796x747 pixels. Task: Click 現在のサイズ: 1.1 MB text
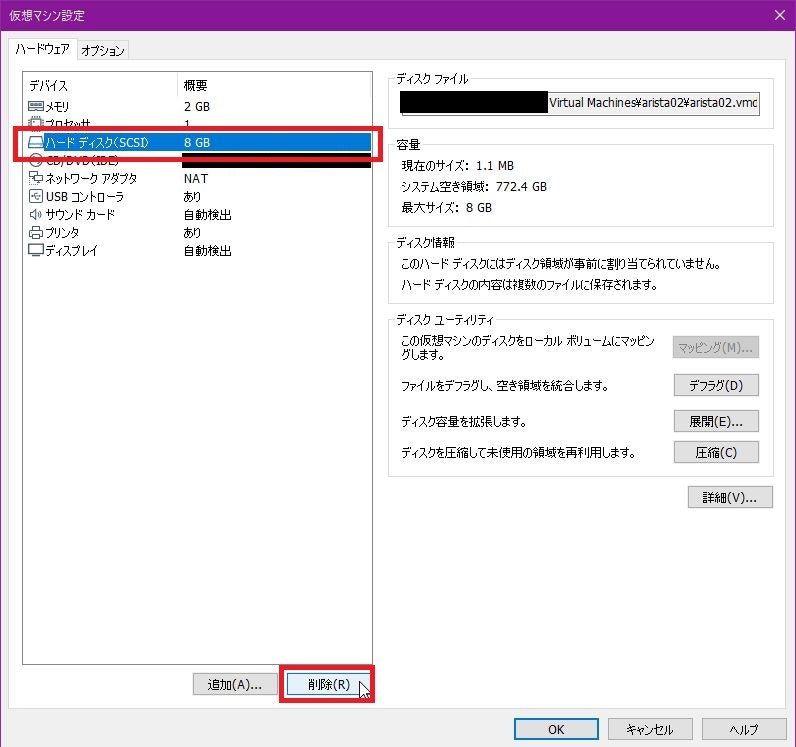[x=457, y=166]
